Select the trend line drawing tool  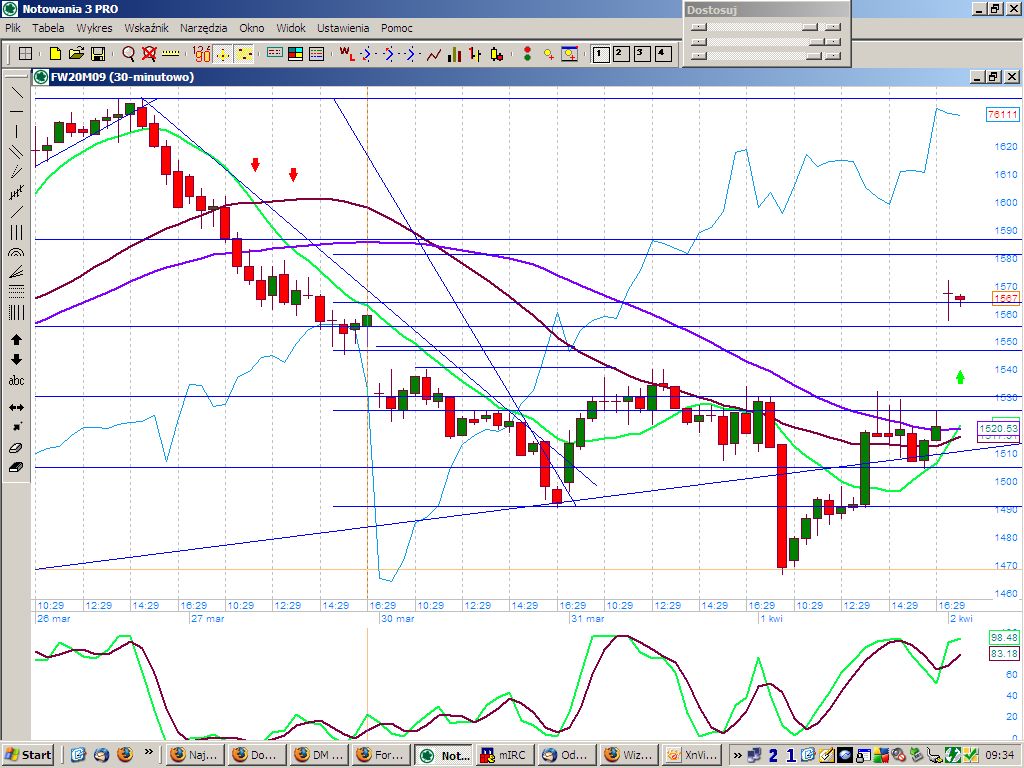pos(16,92)
